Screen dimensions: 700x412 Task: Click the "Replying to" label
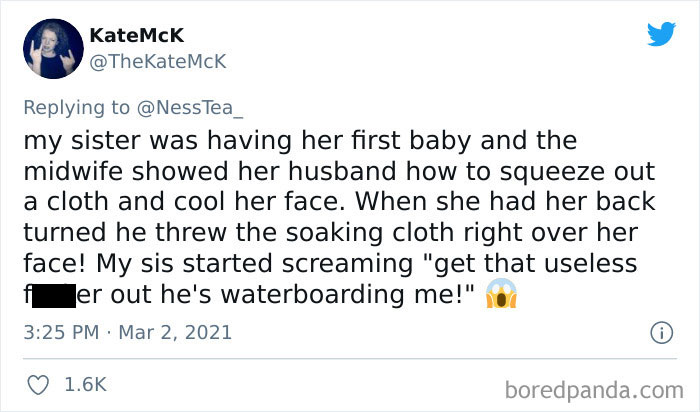[76, 108]
